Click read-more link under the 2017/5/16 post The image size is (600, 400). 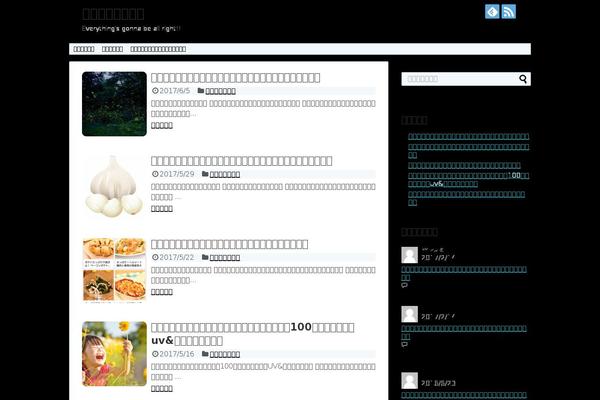point(162,389)
